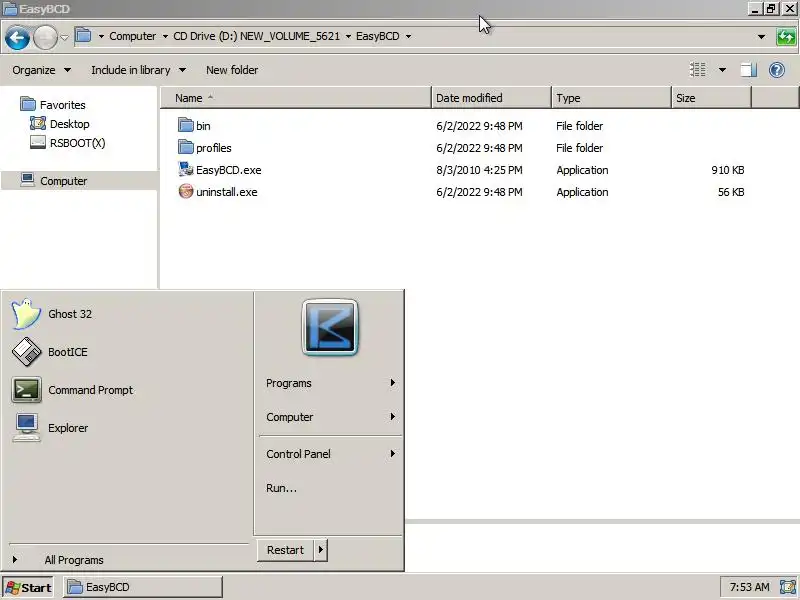The height and width of the screenshot is (600, 800).
Task: Click the 7:53 AM clock
Action: point(749,587)
